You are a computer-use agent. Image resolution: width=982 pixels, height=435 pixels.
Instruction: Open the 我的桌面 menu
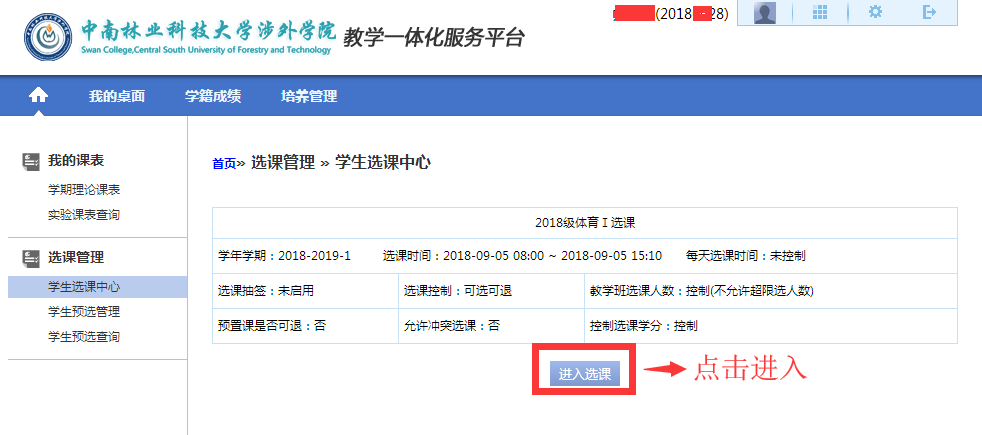pyautogui.click(x=116, y=96)
